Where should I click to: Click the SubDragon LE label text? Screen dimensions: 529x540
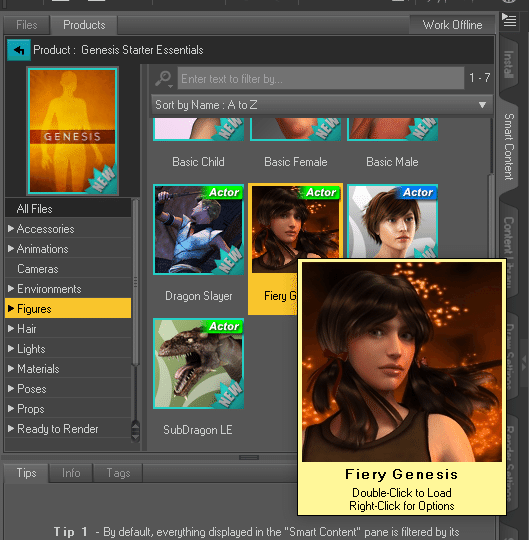click(x=198, y=430)
